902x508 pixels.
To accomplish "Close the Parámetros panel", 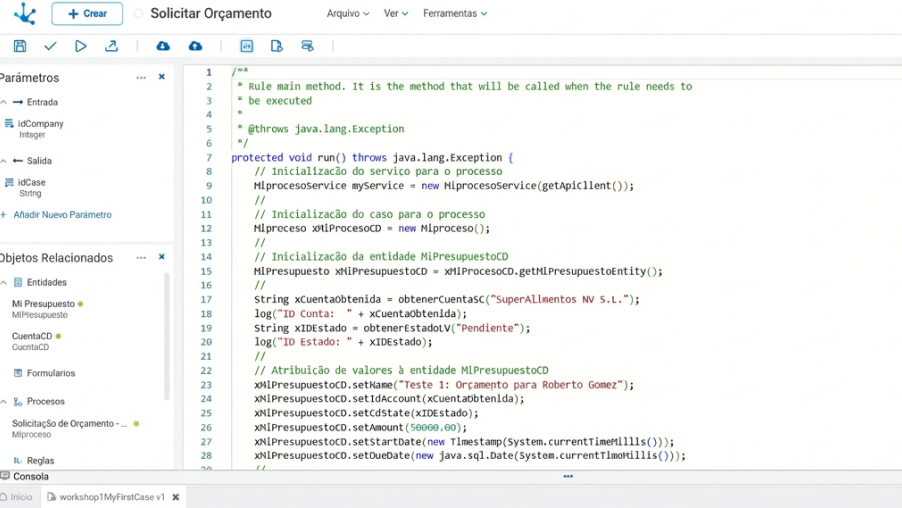I will coord(162,77).
